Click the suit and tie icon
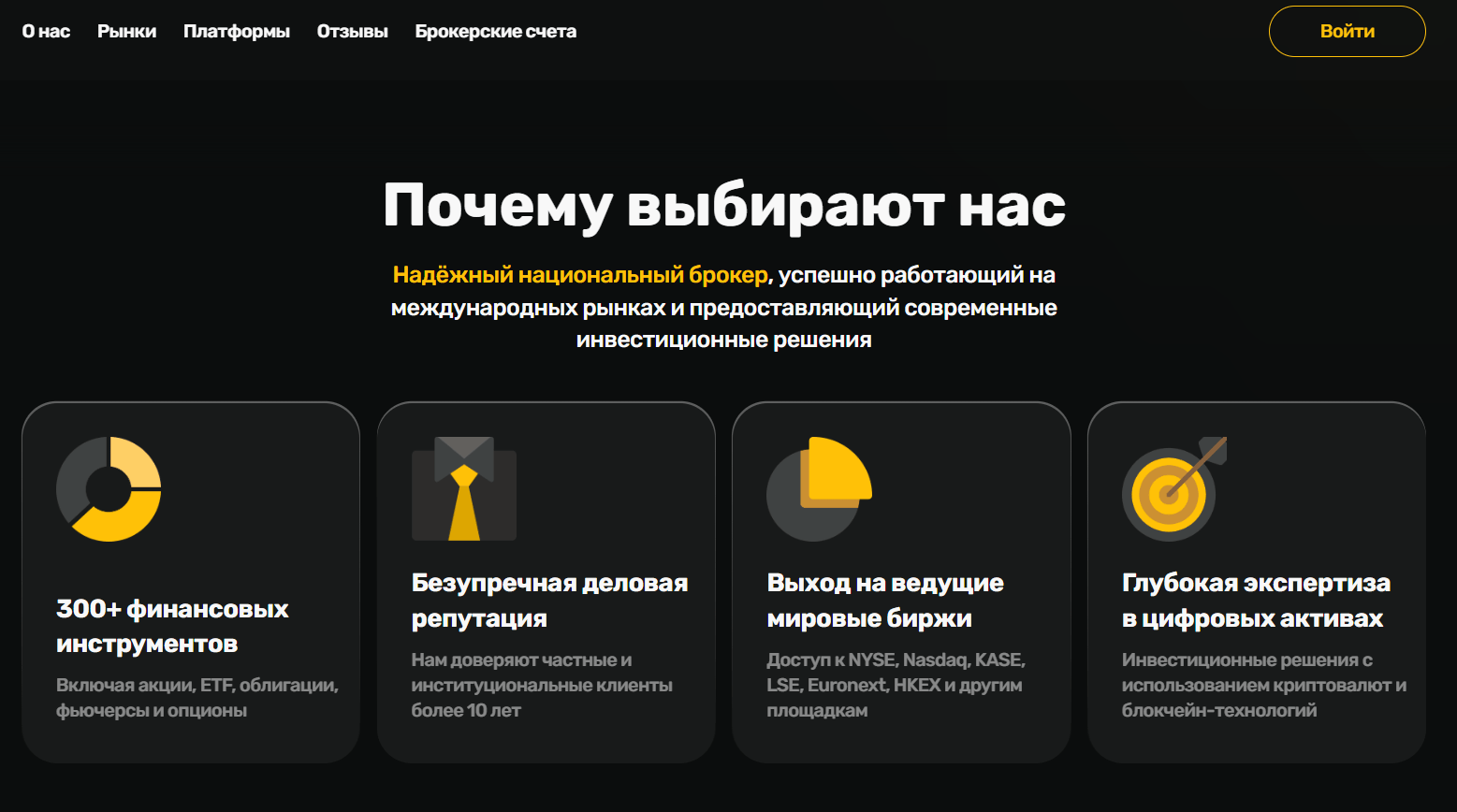The height and width of the screenshot is (812, 1457). coord(464,488)
